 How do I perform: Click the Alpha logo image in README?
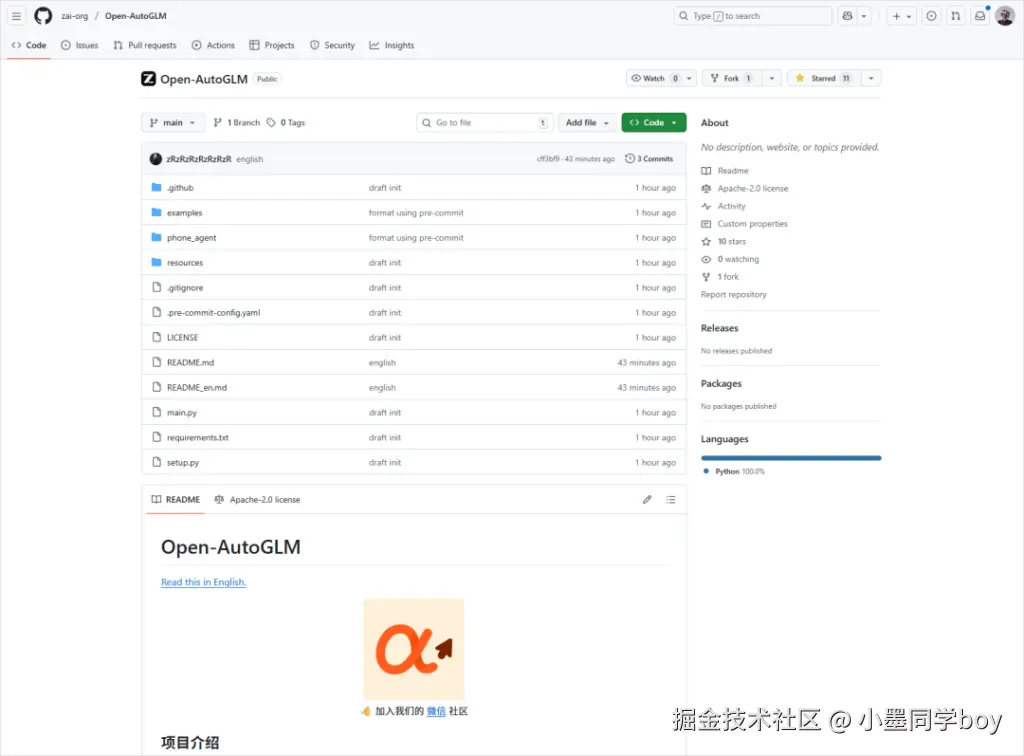click(414, 649)
